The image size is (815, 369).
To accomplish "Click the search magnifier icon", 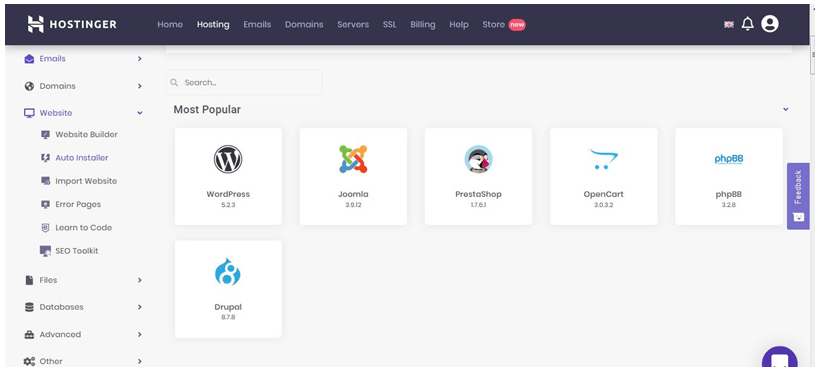I will click(x=174, y=82).
